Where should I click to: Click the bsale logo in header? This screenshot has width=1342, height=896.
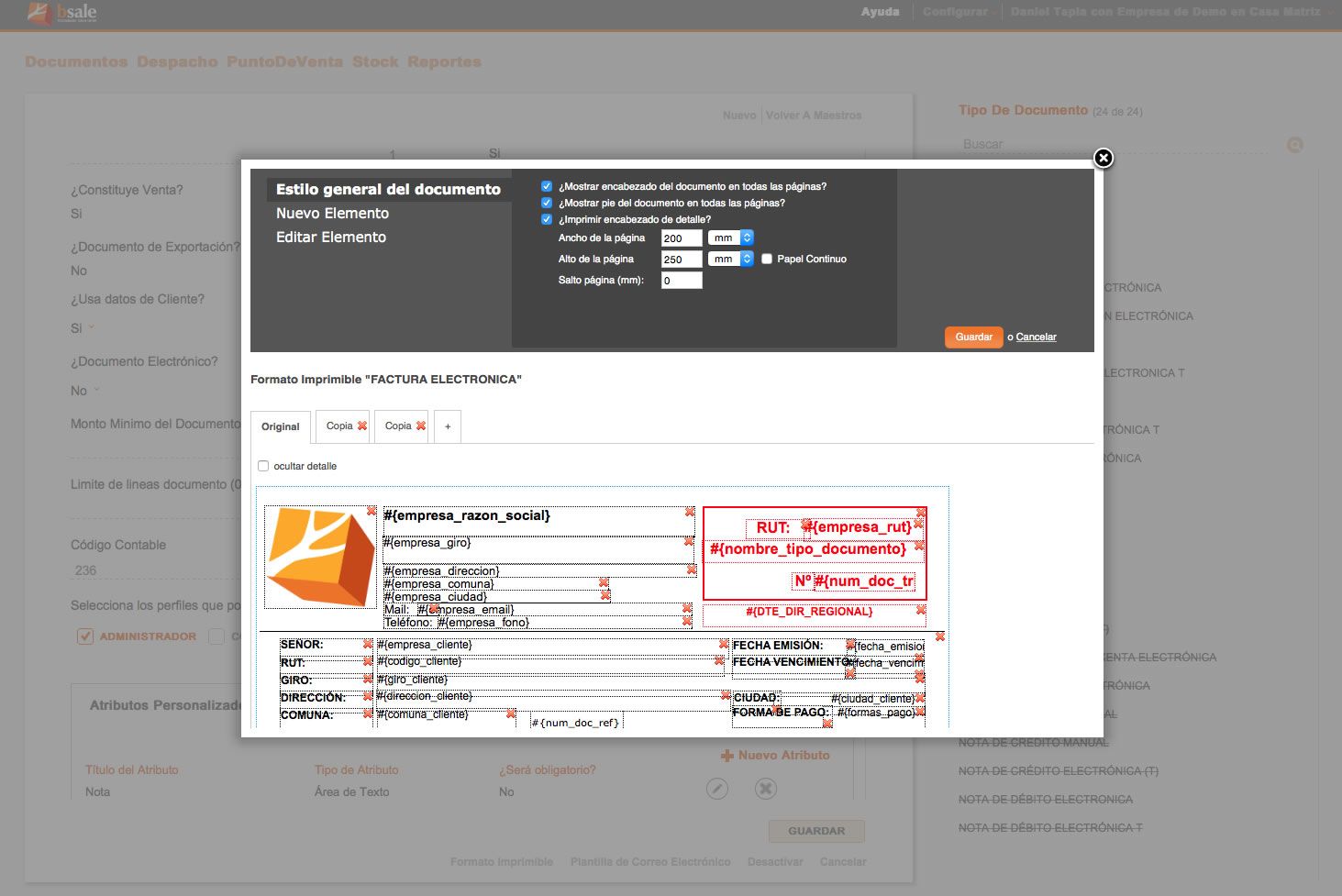(62, 13)
